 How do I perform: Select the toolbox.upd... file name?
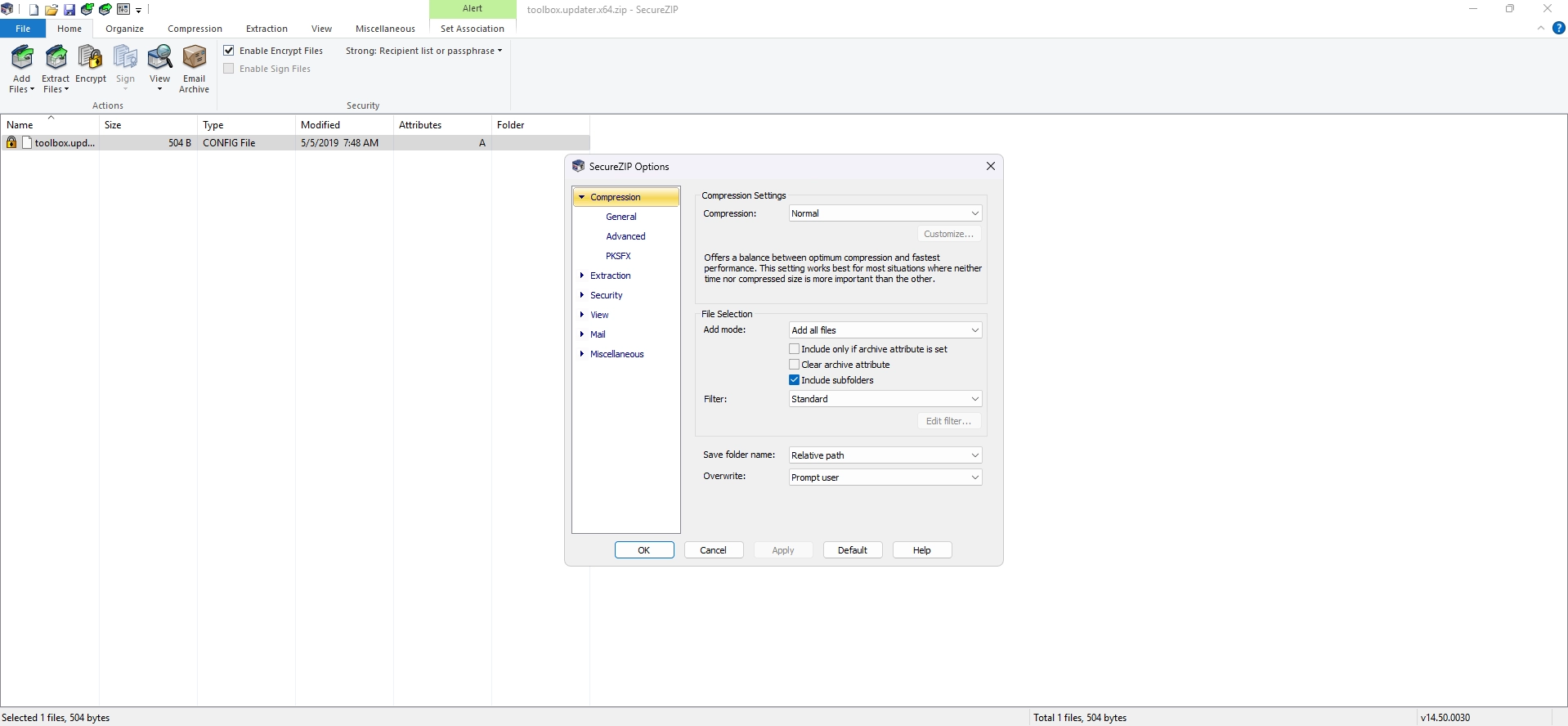(65, 143)
